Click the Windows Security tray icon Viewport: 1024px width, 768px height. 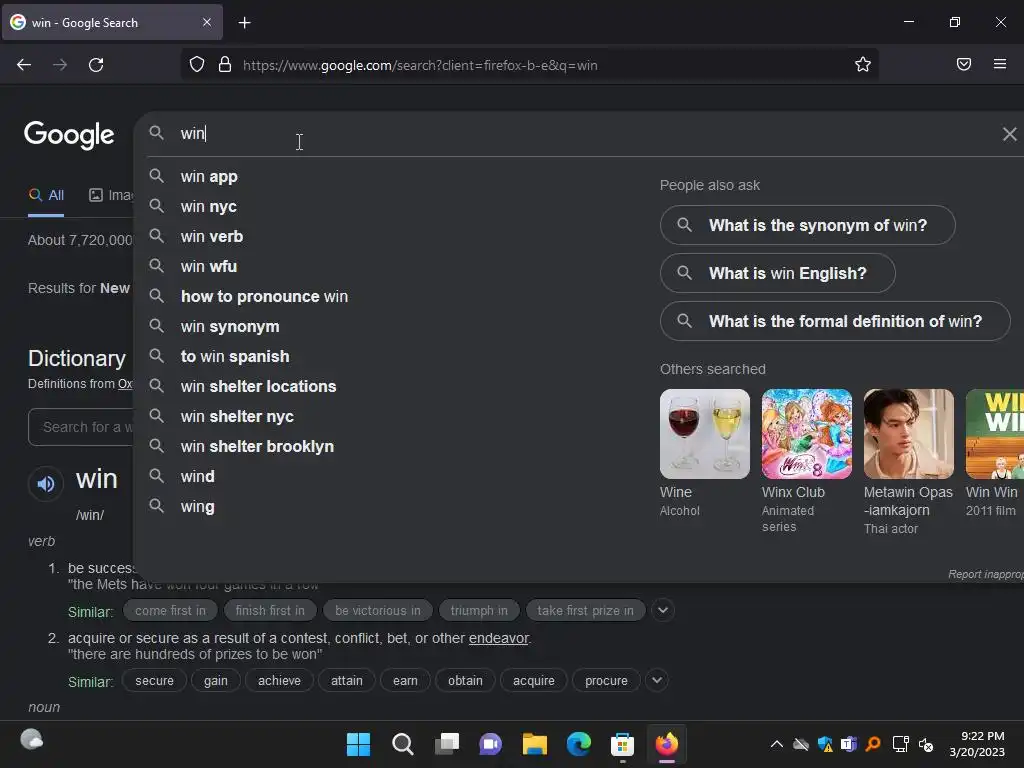pyautogui.click(x=825, y=744)
